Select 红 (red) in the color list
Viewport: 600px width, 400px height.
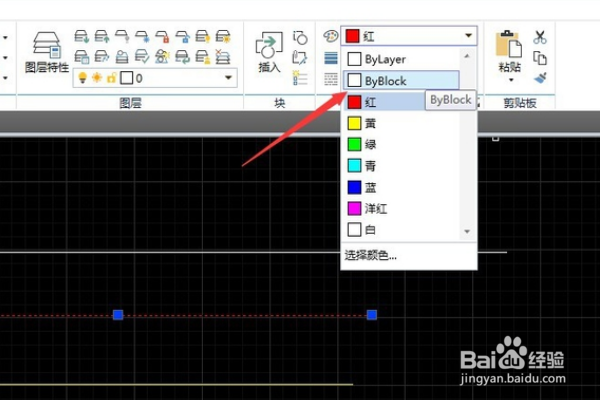click(384, 102)
